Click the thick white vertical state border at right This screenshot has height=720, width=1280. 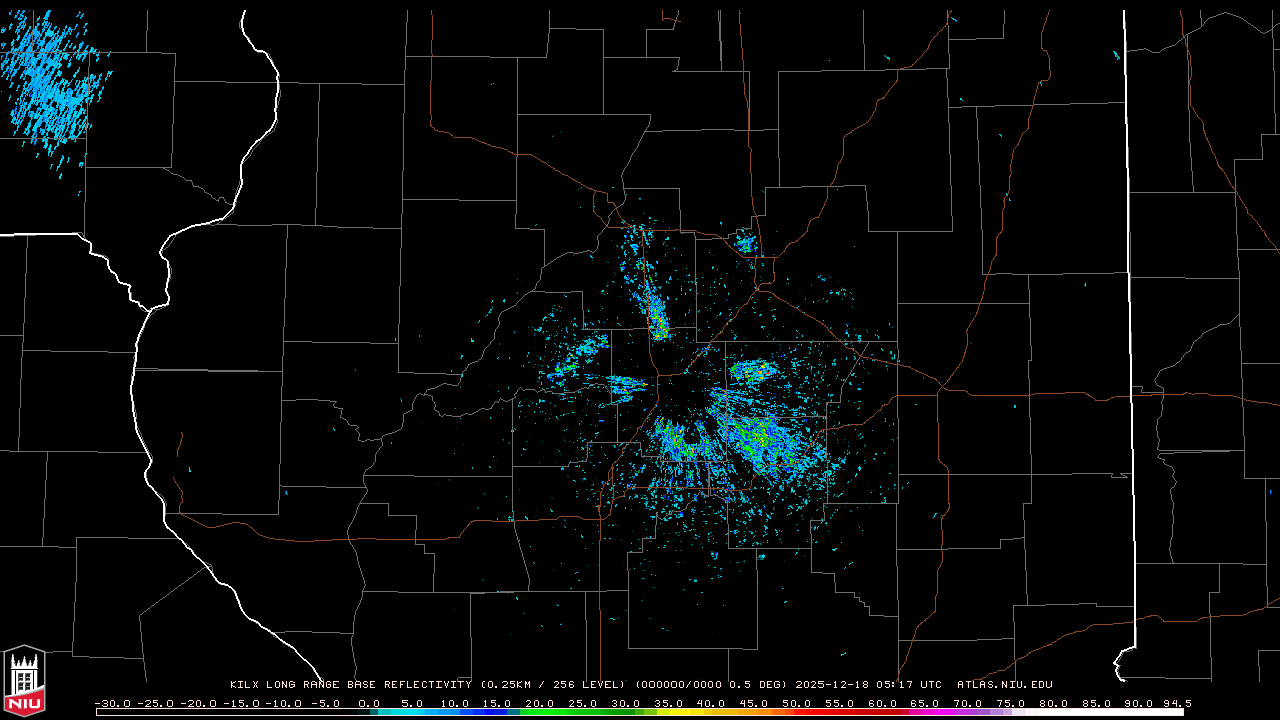pyautogui.click(x=1125, y=300)
